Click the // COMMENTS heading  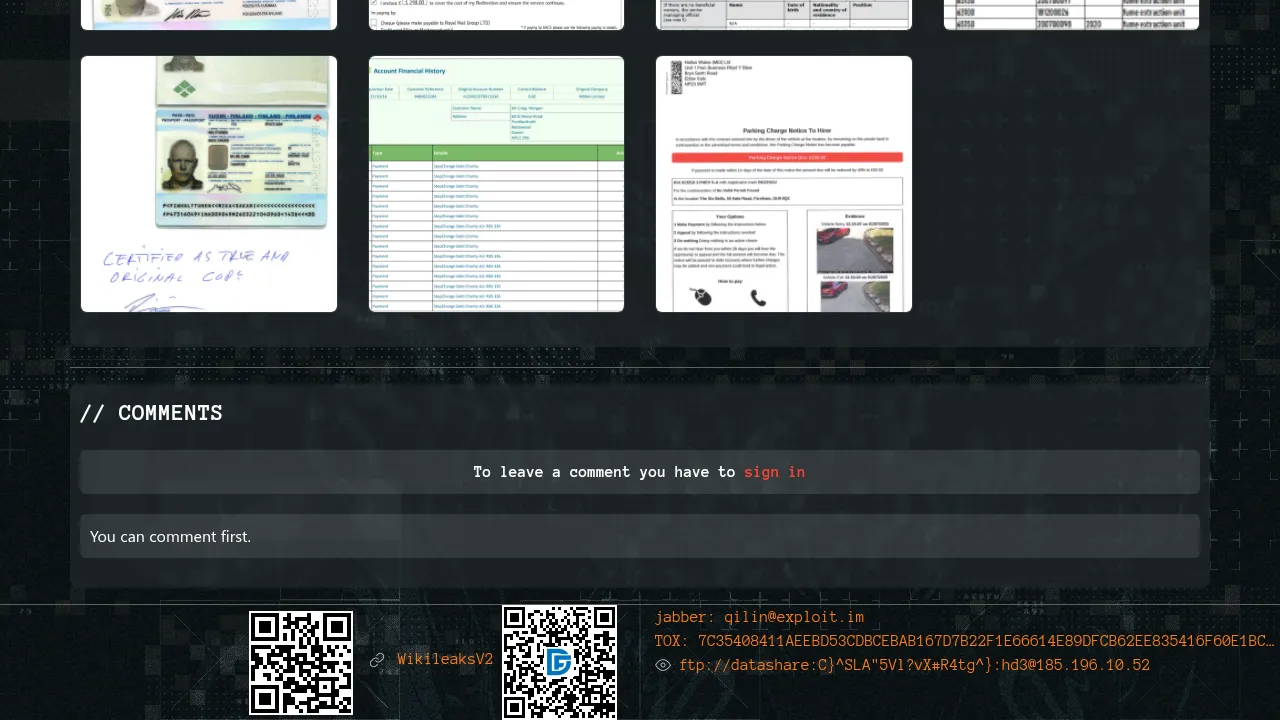151,413
